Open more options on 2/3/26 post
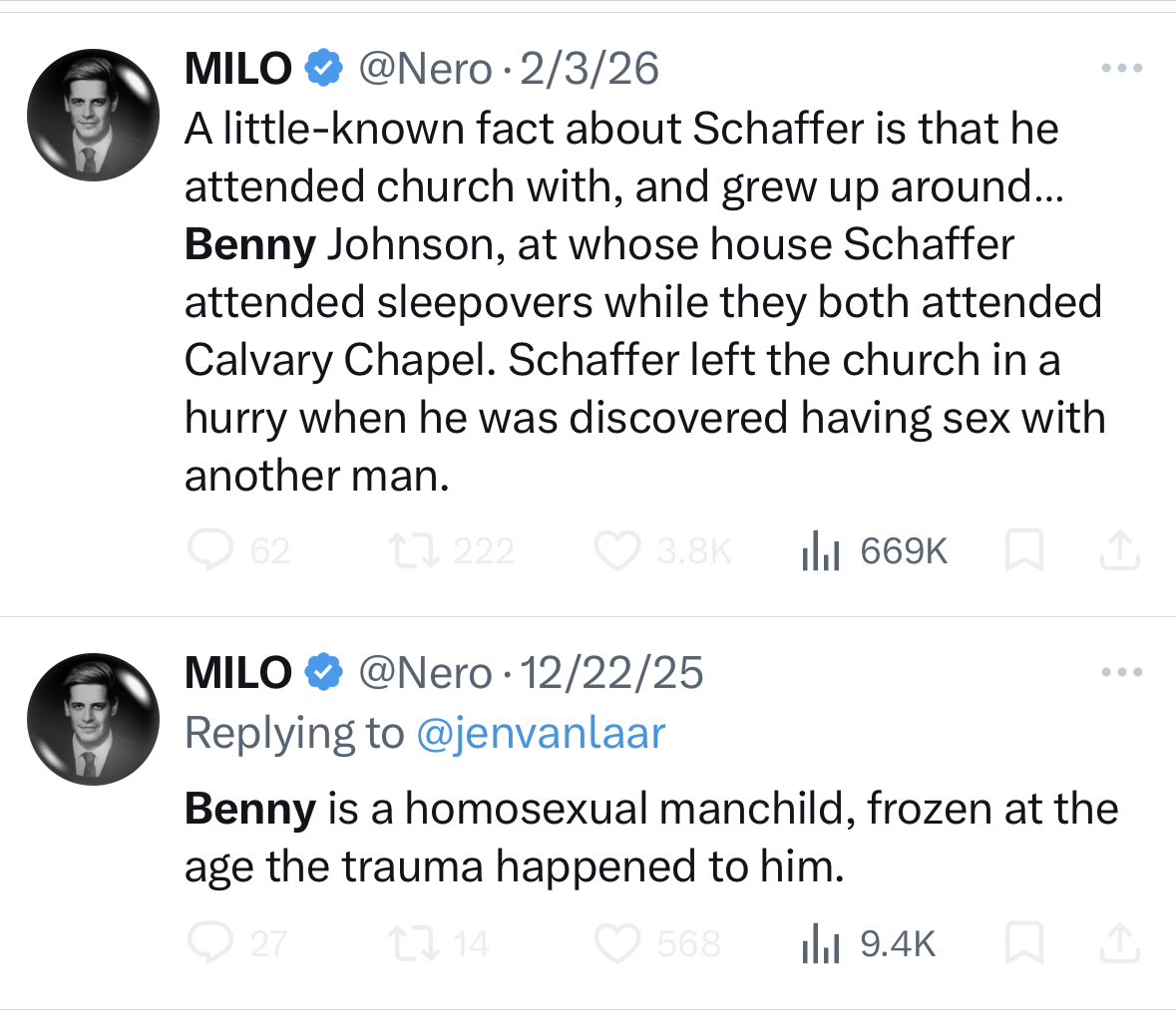This screenshot has height=1016, width=1176. click(x=1121, y=69)
